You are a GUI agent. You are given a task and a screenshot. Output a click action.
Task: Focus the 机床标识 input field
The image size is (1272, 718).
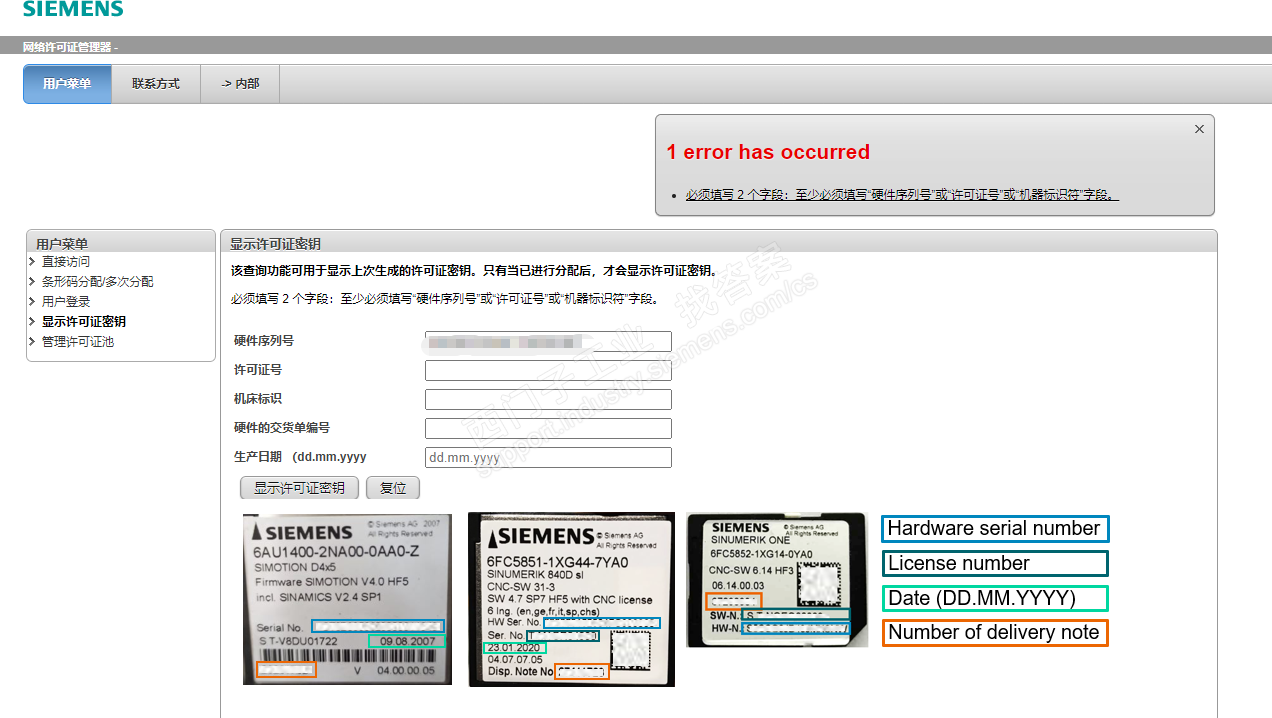[x=548, y=400]
